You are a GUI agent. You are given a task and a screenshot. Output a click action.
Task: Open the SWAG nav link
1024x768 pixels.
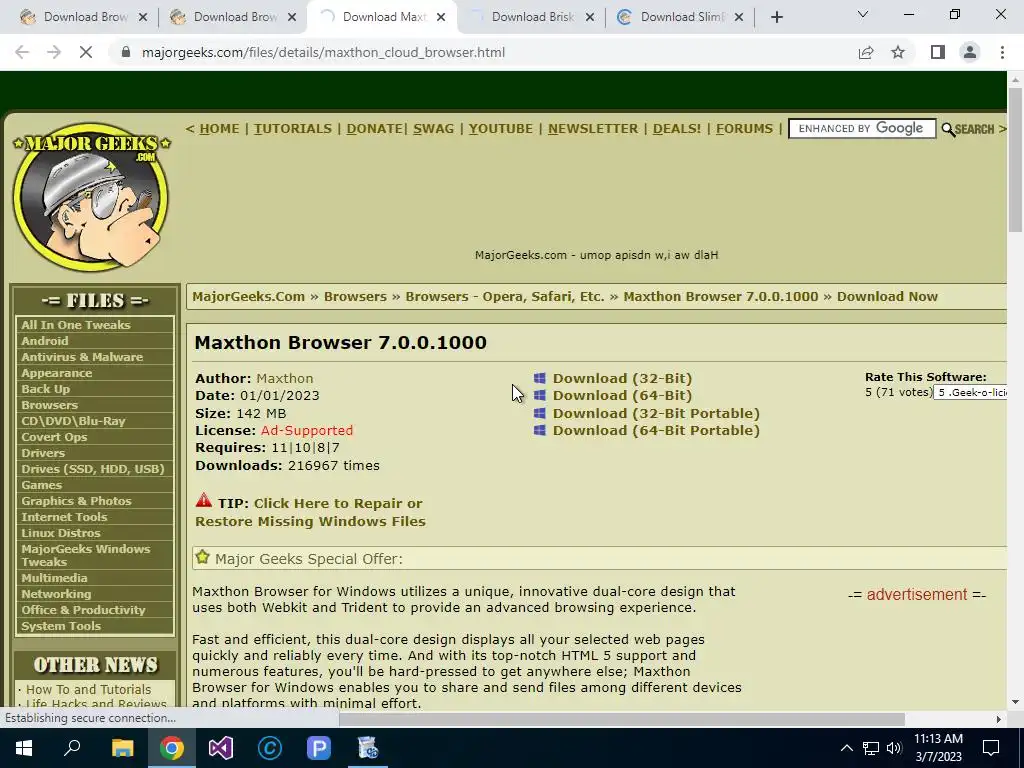coord(433,129)
